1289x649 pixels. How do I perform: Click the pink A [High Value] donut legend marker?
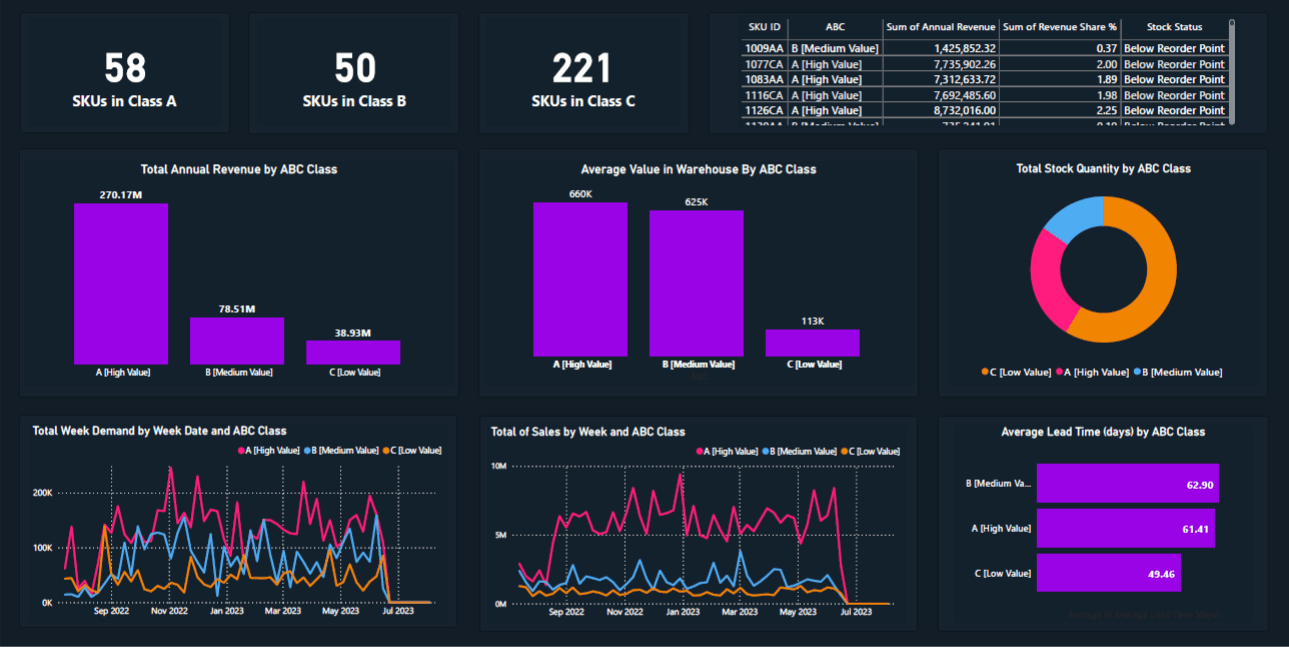click(x=1061, y=373)
